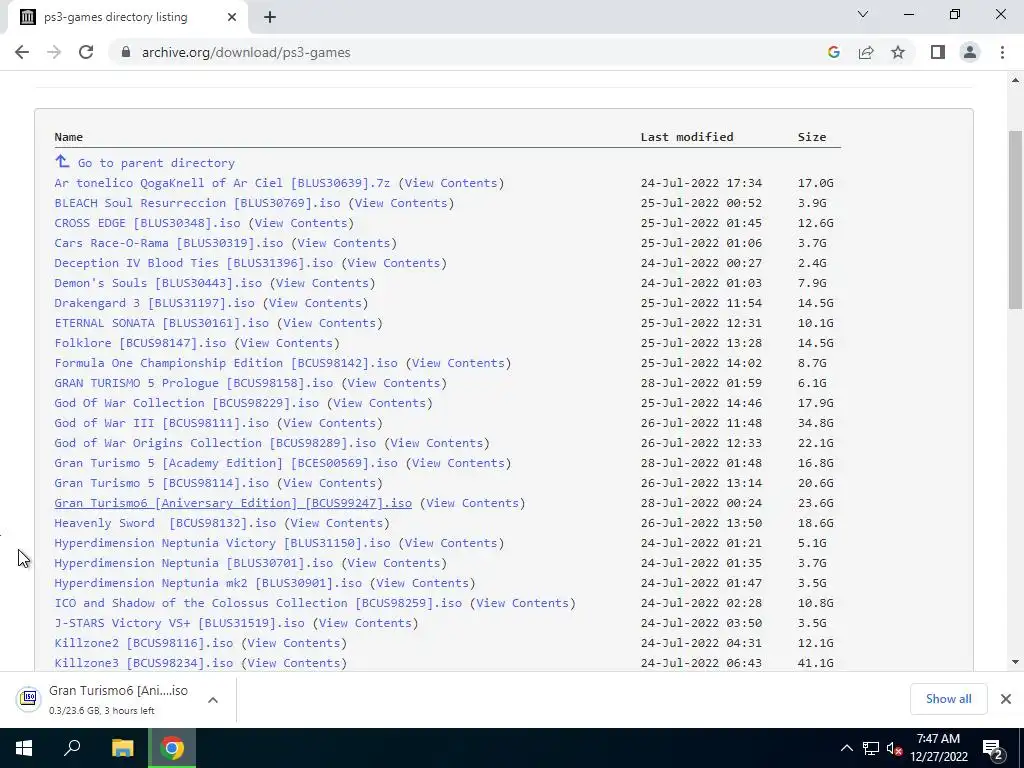Open CROSS EDGE iso link
This screenshot has width=1024, height=768.
click(147, 223)
